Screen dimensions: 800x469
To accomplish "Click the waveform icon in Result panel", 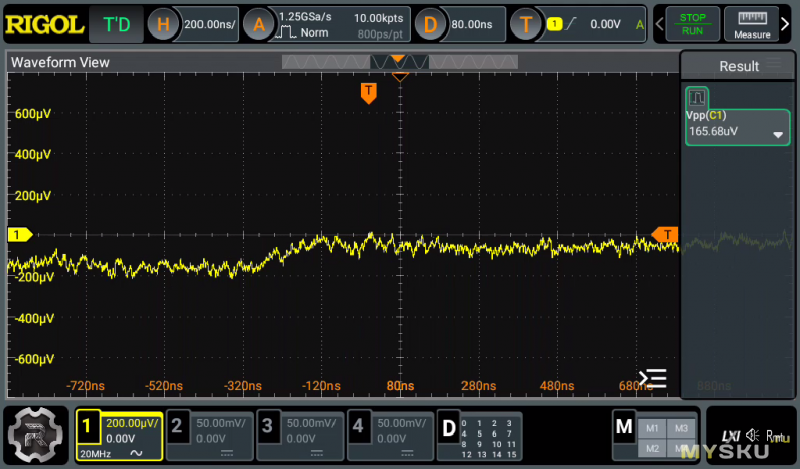I will 697,98.
